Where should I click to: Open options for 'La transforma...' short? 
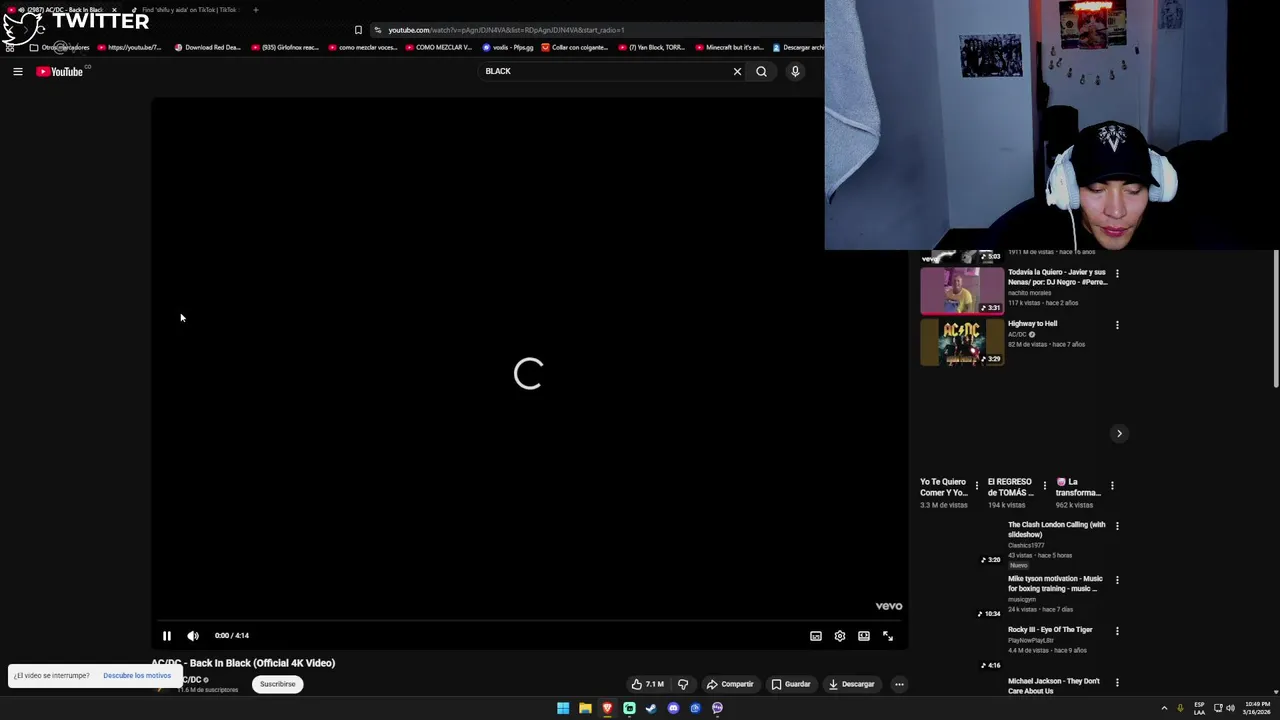tap(1112, 486)
